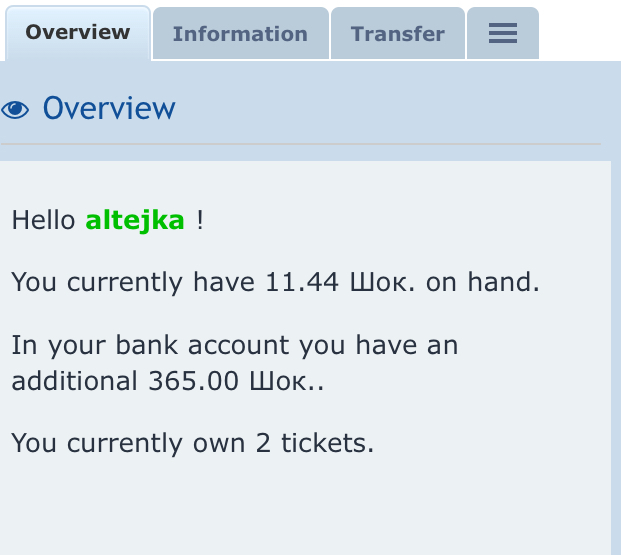Click the "You currently have" text
The image size is (621, 555).
[x=133, y=282]
